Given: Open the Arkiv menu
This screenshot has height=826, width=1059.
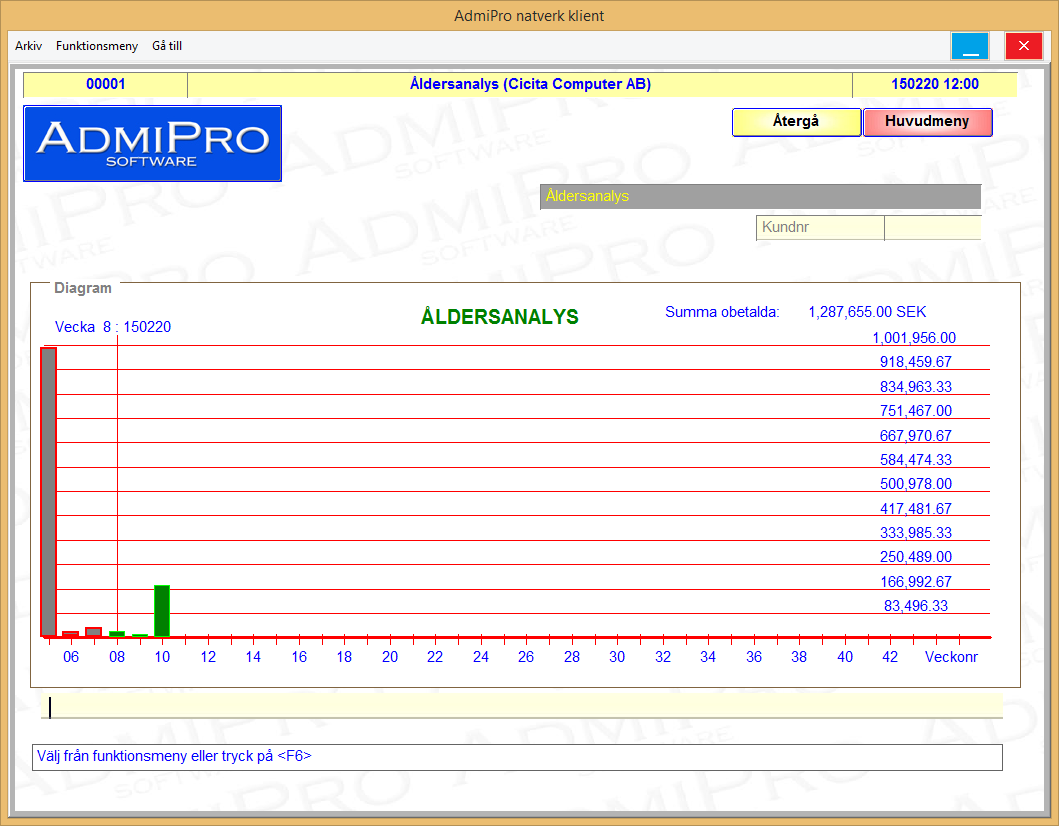Looking at the screenshot, I should tap(28, 46).
